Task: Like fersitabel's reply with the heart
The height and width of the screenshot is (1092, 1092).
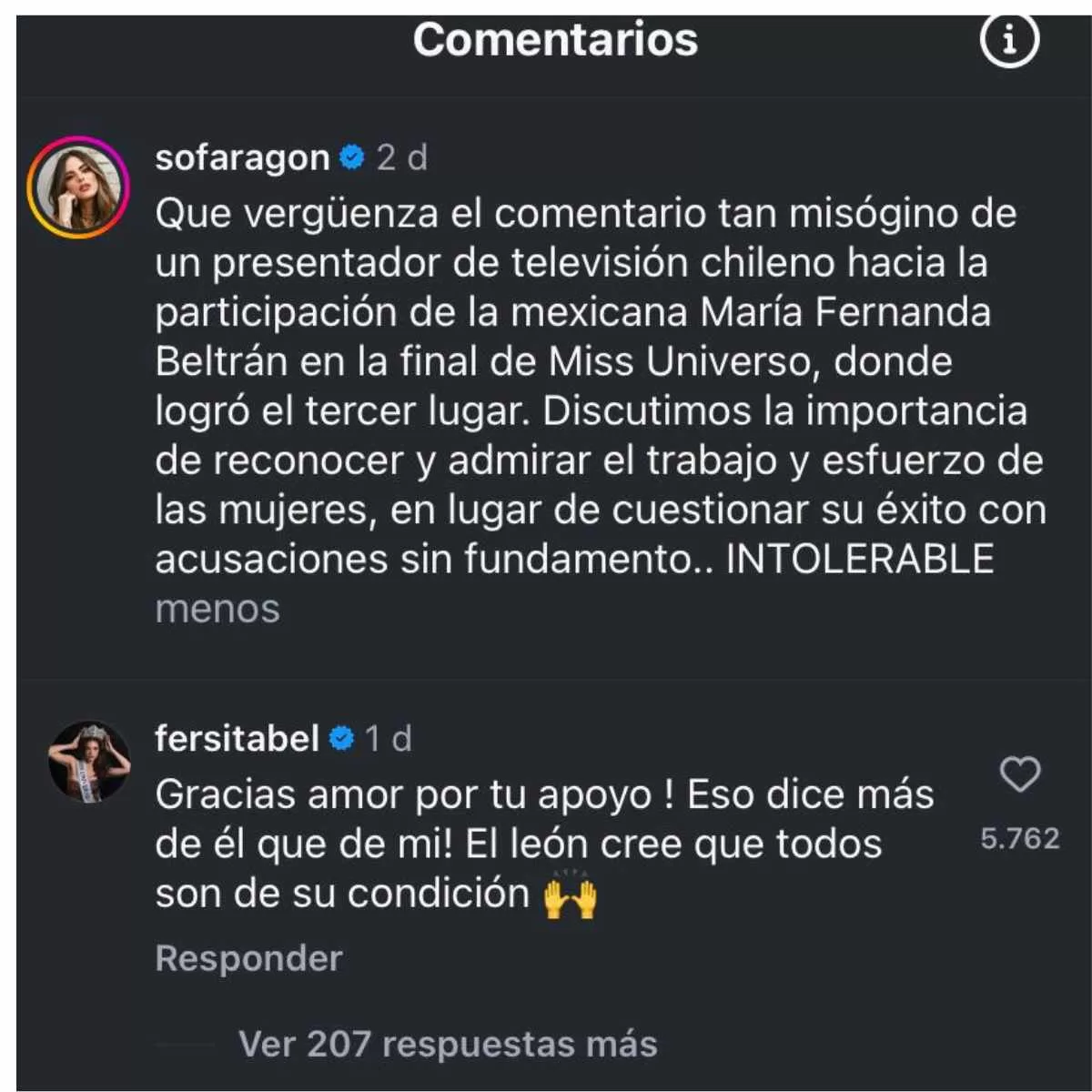Action: coord(1019,775)
